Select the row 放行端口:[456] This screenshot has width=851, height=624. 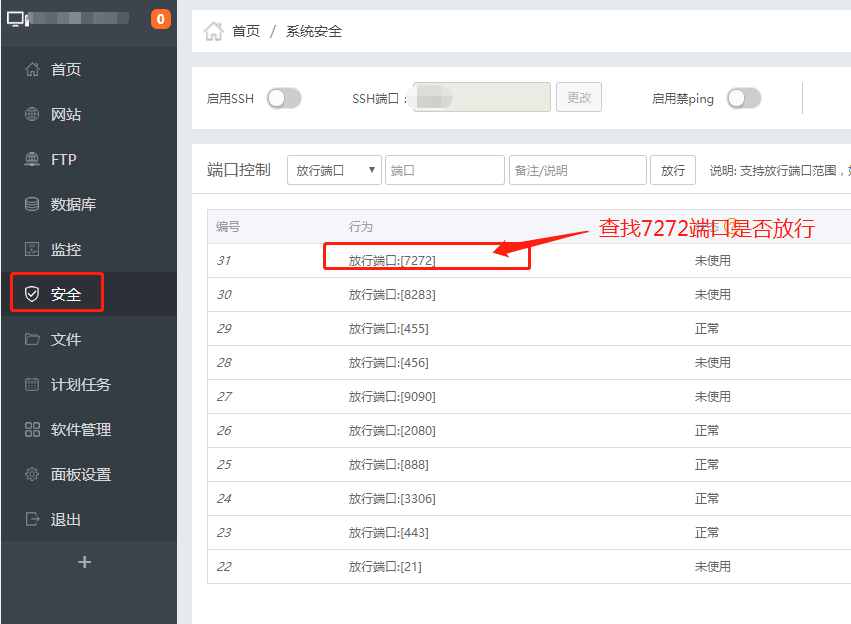[529, 362]
